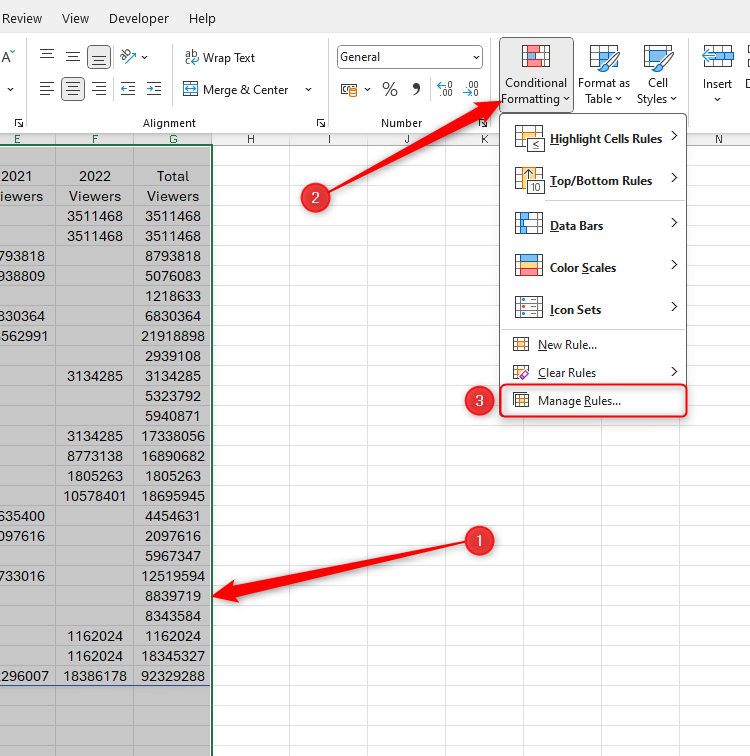Open the Conditional Formatting menu button
The height and width of the screenshot is (756, 750).
(536, 75)
